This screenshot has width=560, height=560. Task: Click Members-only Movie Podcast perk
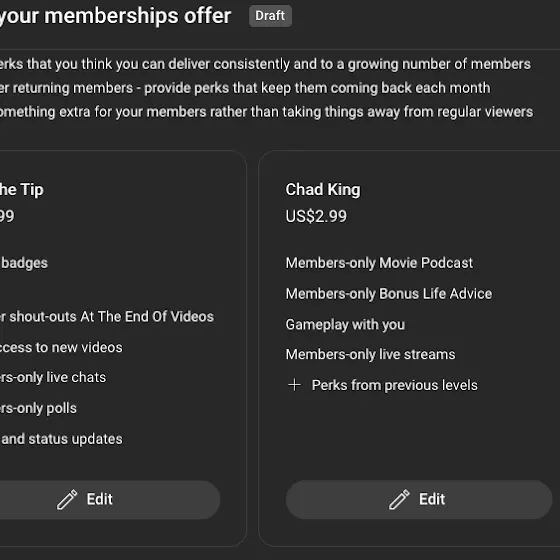pos(379,263)
